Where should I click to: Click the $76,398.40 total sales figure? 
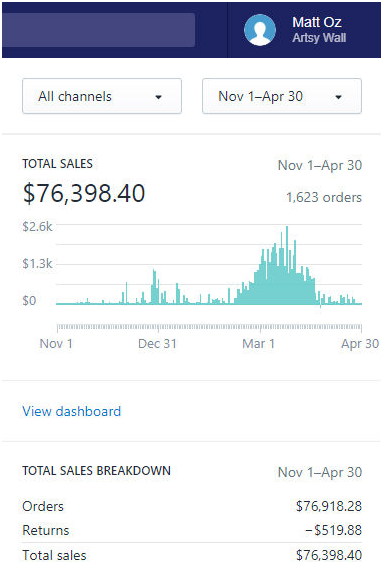pos(84,193)
